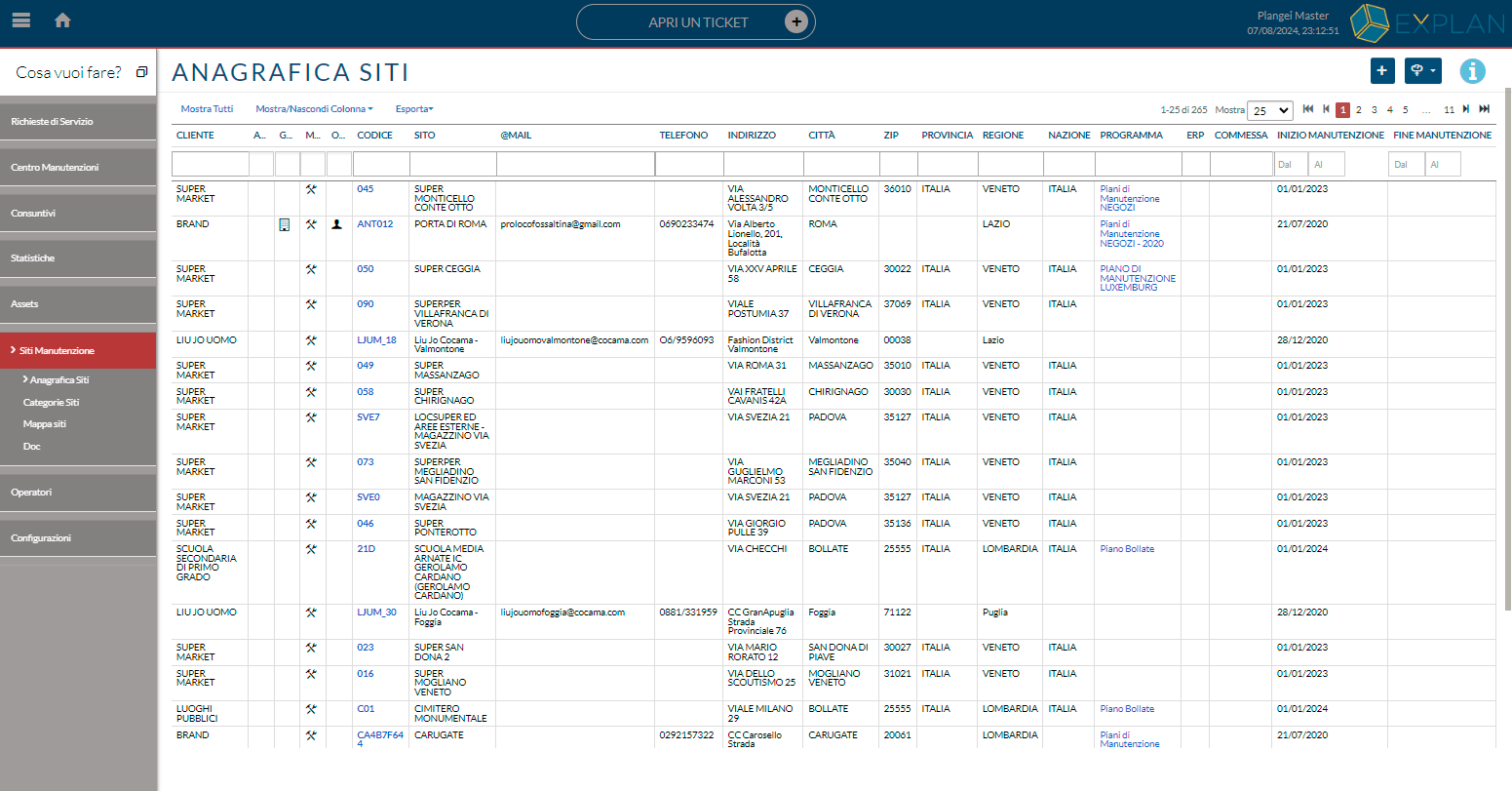Open the rows-per-page 25 selector
The image size is (1512, 791).
(x=1270, y=110)
